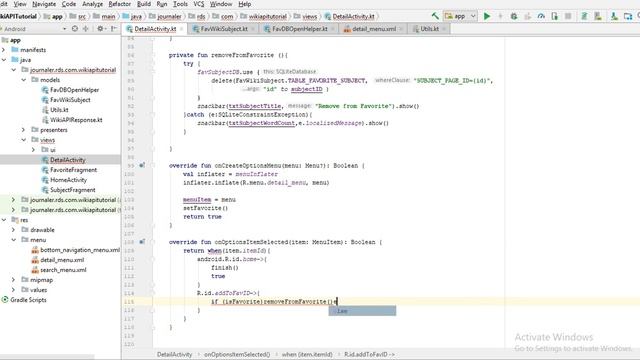
Task: Click the Debug app bug icon
Action: (x=514, y=16)
